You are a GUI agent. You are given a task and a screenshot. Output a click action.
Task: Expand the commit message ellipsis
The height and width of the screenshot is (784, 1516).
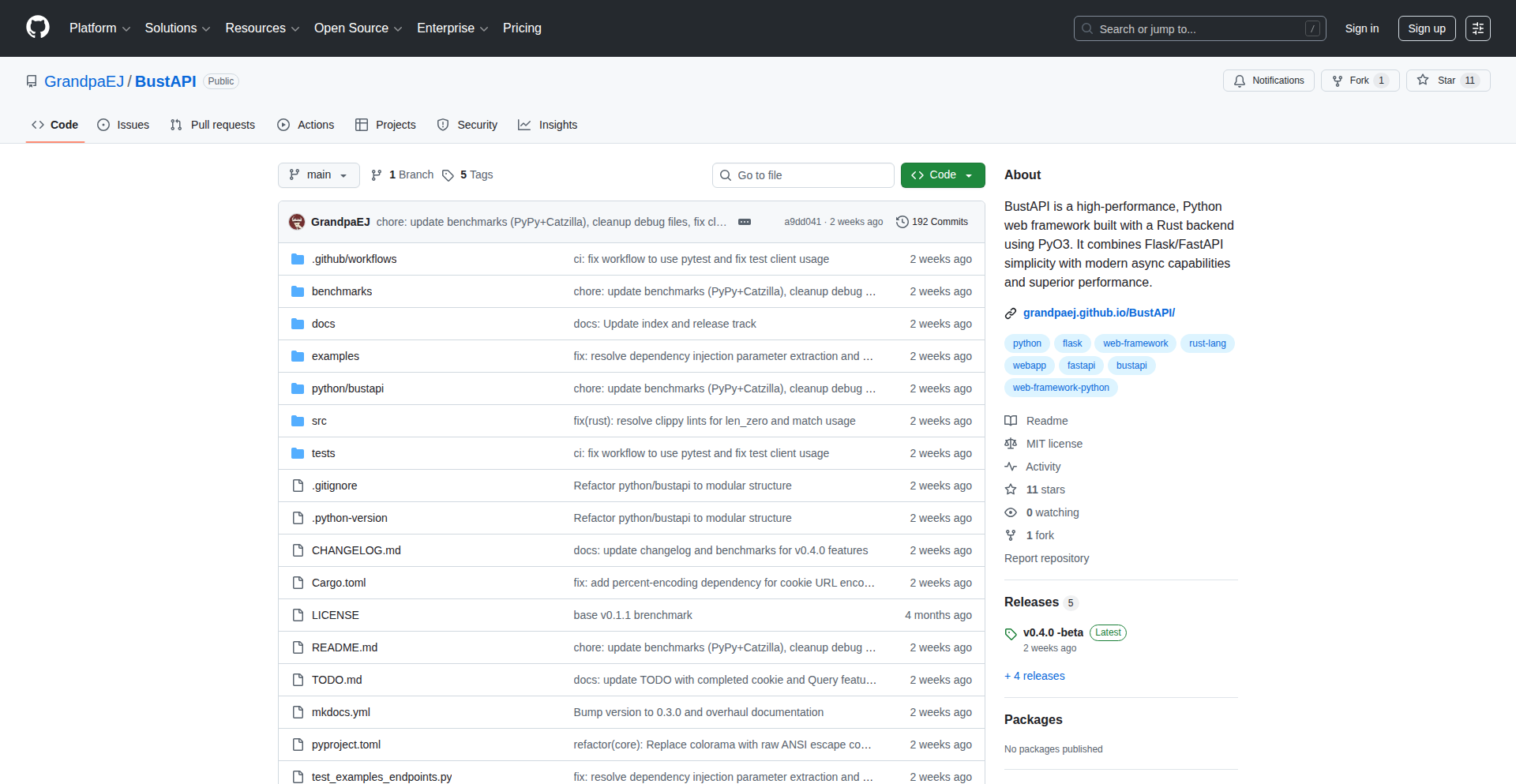[x=745, y=222]
